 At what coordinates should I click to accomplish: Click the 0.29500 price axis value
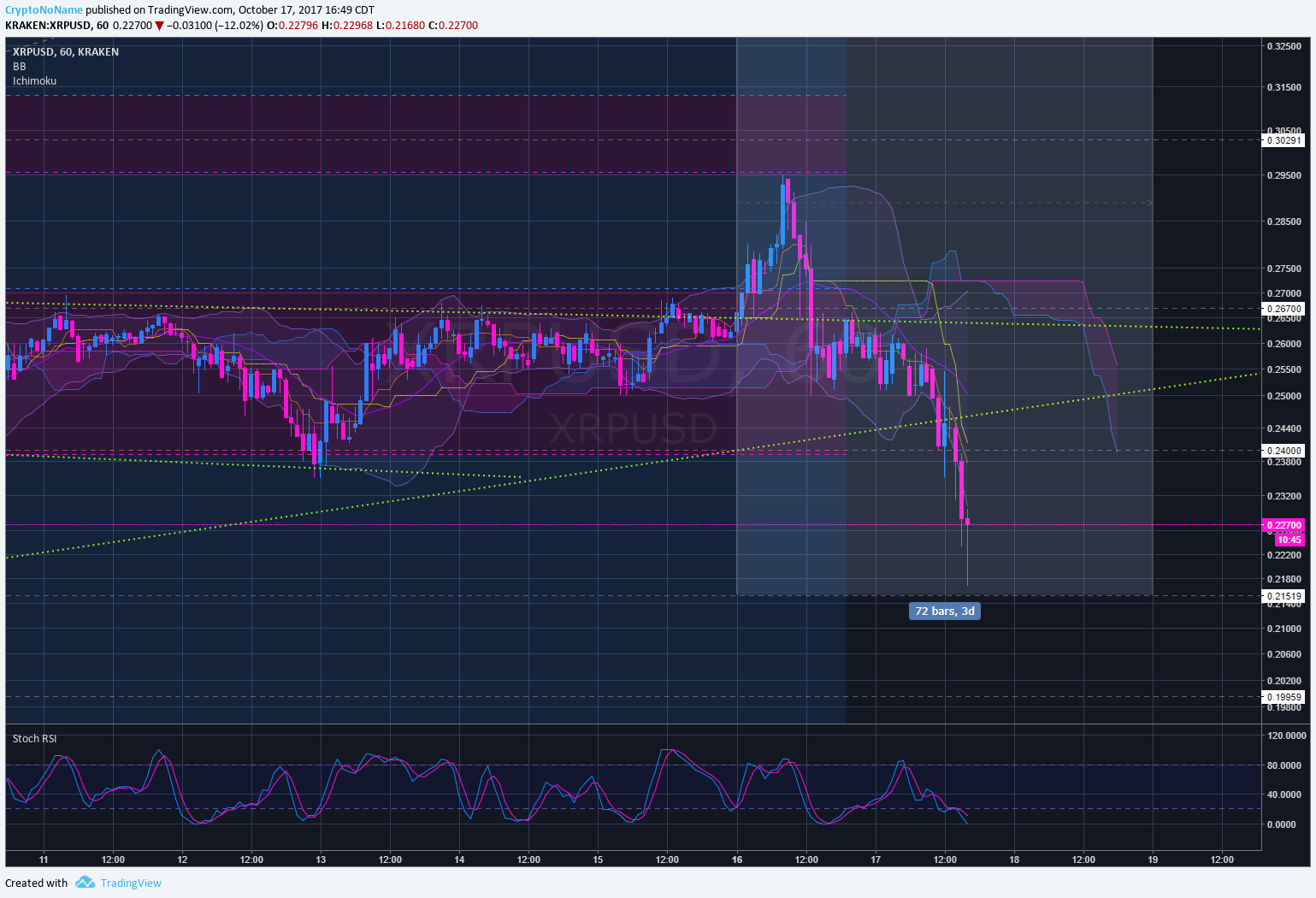[1284, 175]
